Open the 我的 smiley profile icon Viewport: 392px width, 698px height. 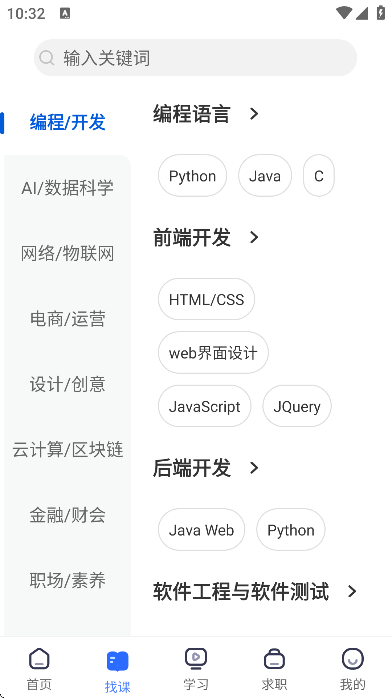tap(353, 659)
